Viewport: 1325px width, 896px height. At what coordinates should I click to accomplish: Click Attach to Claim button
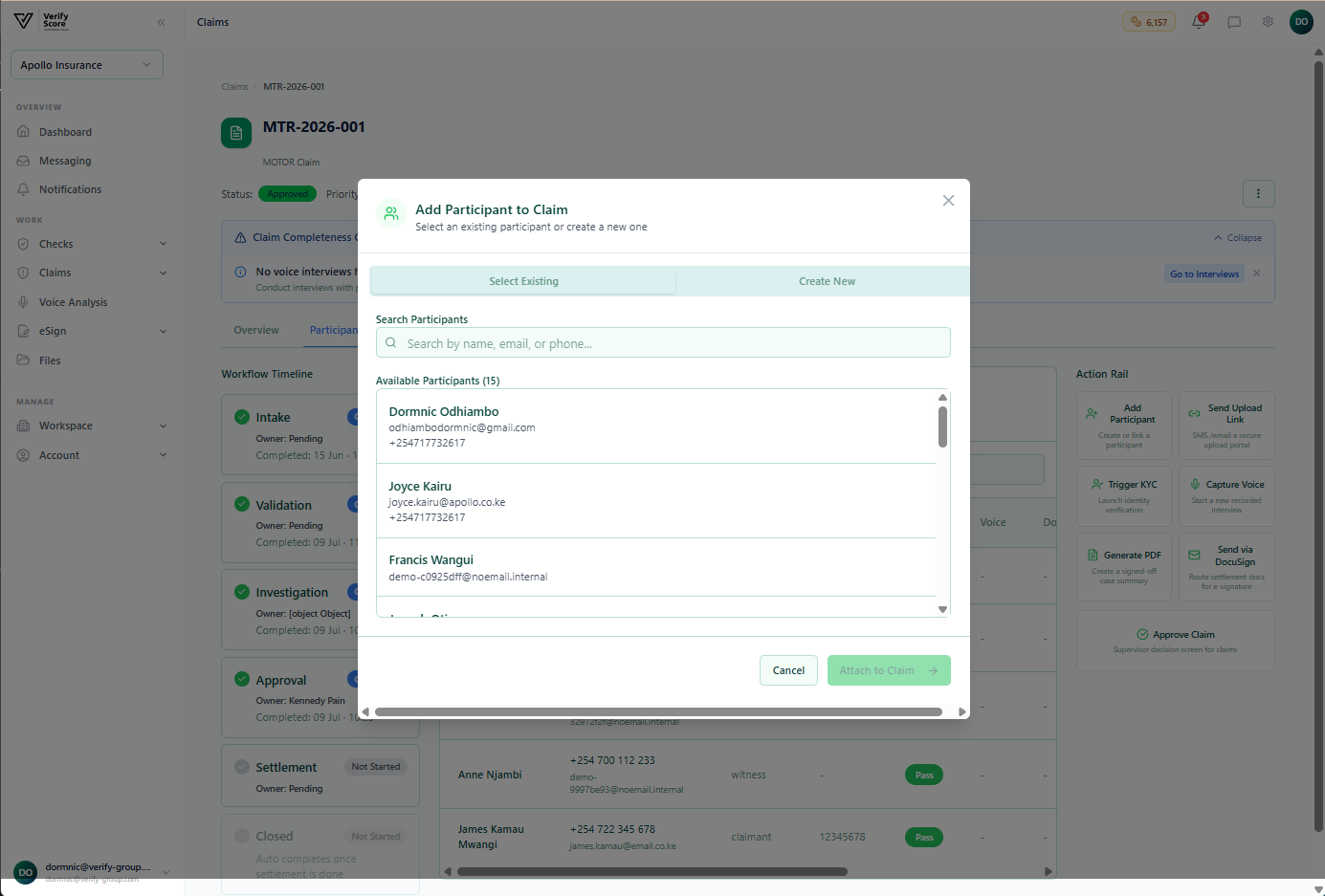[889, 670]
